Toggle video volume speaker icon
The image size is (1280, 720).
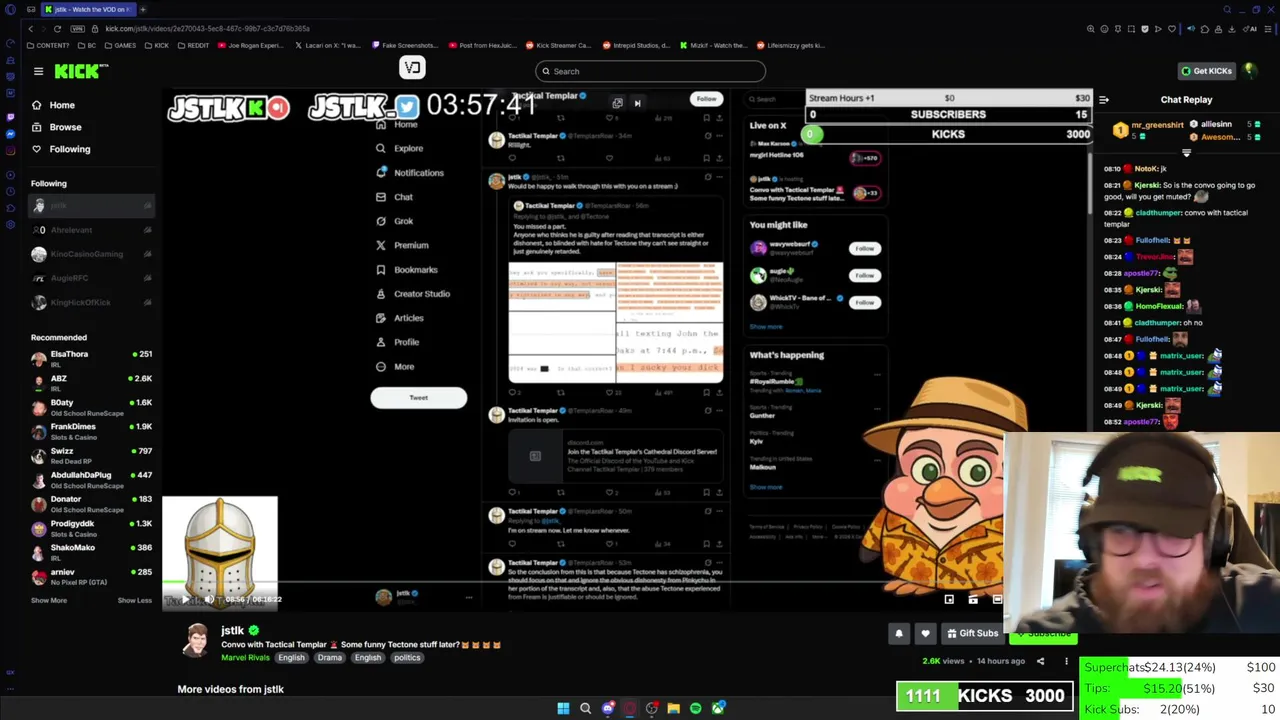[x=210, y=599]
